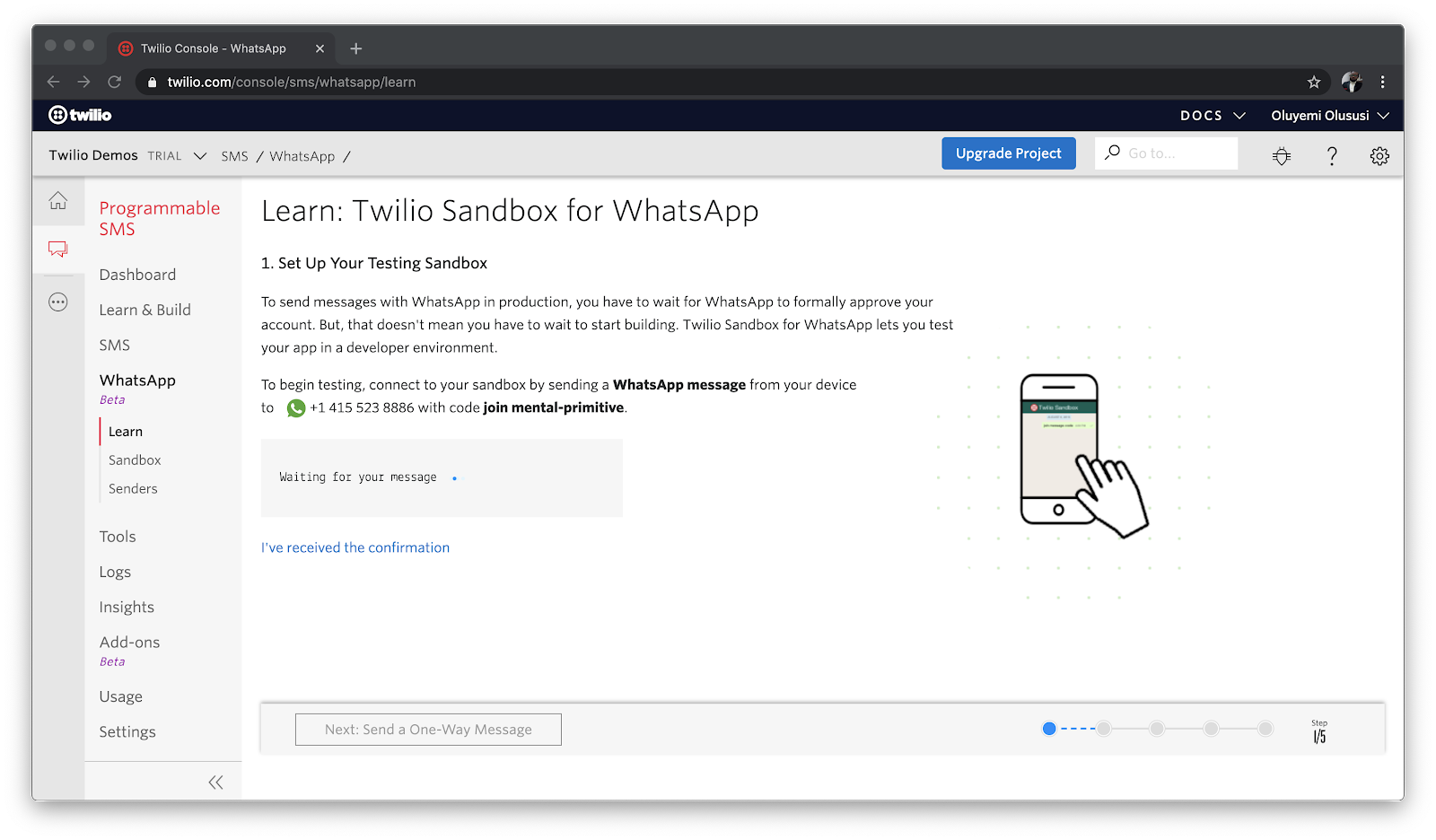Screen dimensions: 1436x840
Task: Close the Twilio Console tab
Action: click(x=320, y=48)
